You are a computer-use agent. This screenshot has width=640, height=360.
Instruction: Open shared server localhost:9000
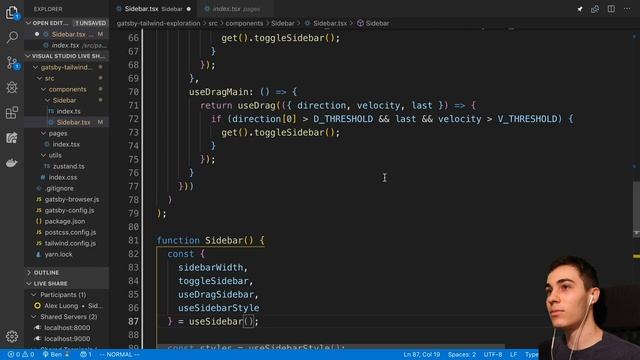point(66,339)
